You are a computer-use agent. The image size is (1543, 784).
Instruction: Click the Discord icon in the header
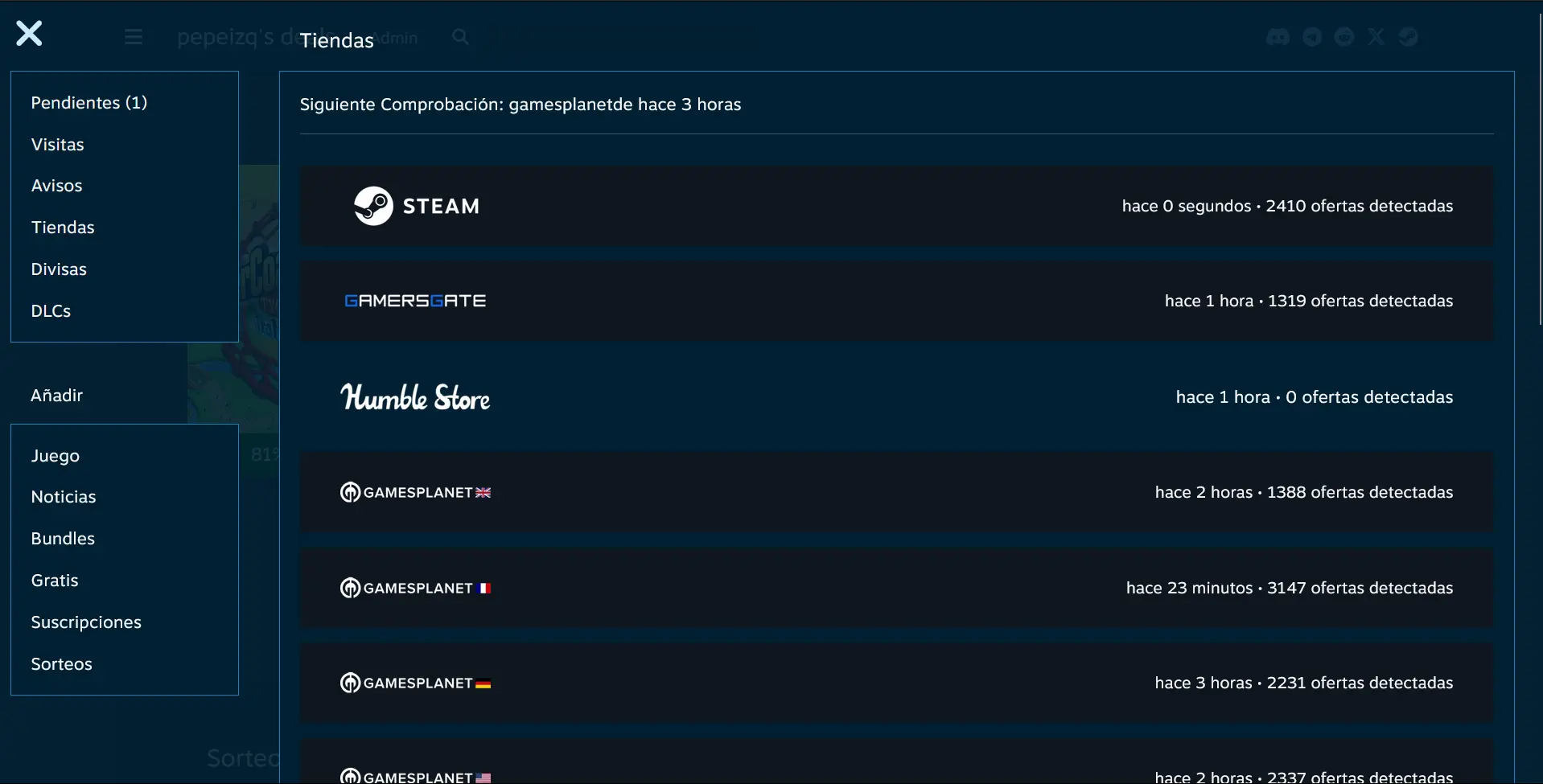point(1278,37)
